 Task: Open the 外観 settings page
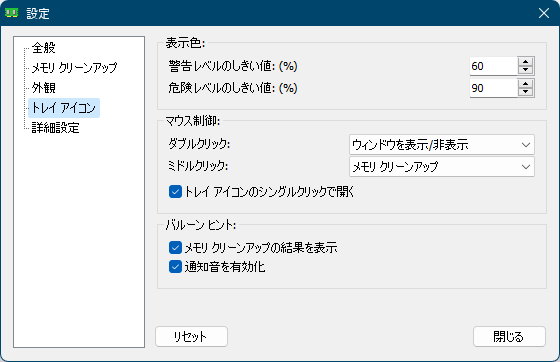pos(44,88)
